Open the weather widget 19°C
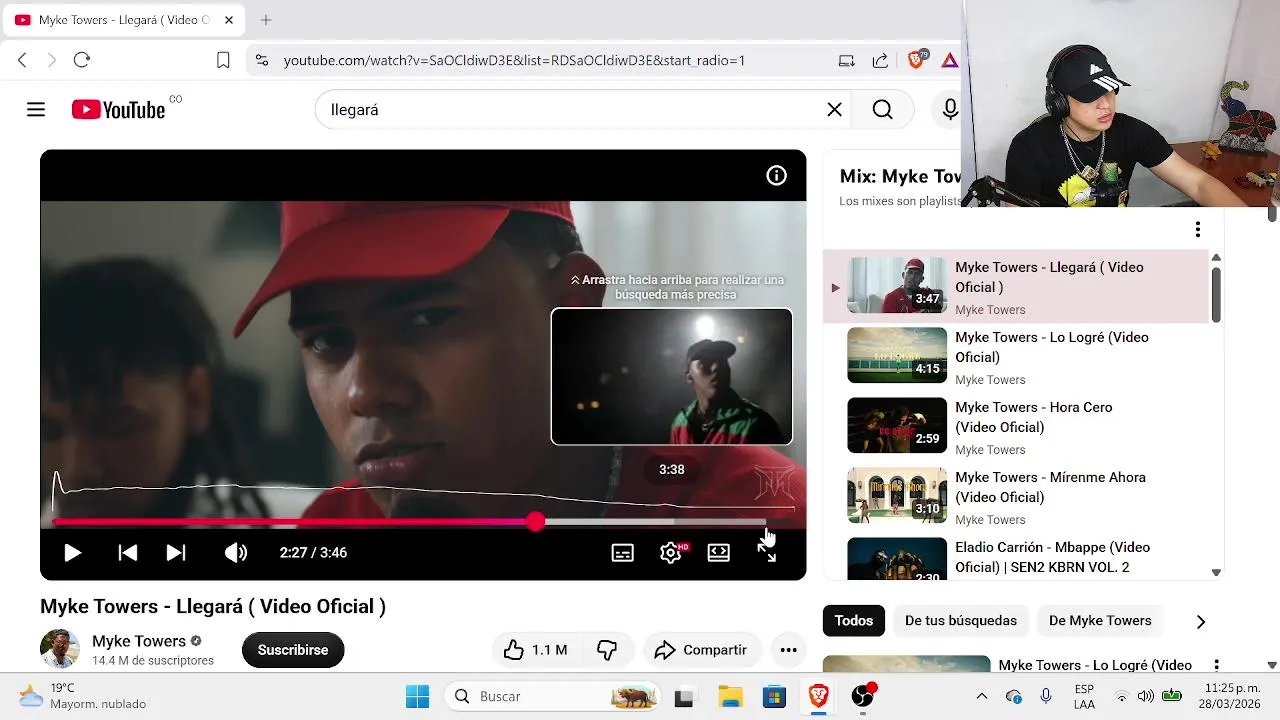Viewport: 1280px width, 720px height. [x=82, y=696]
